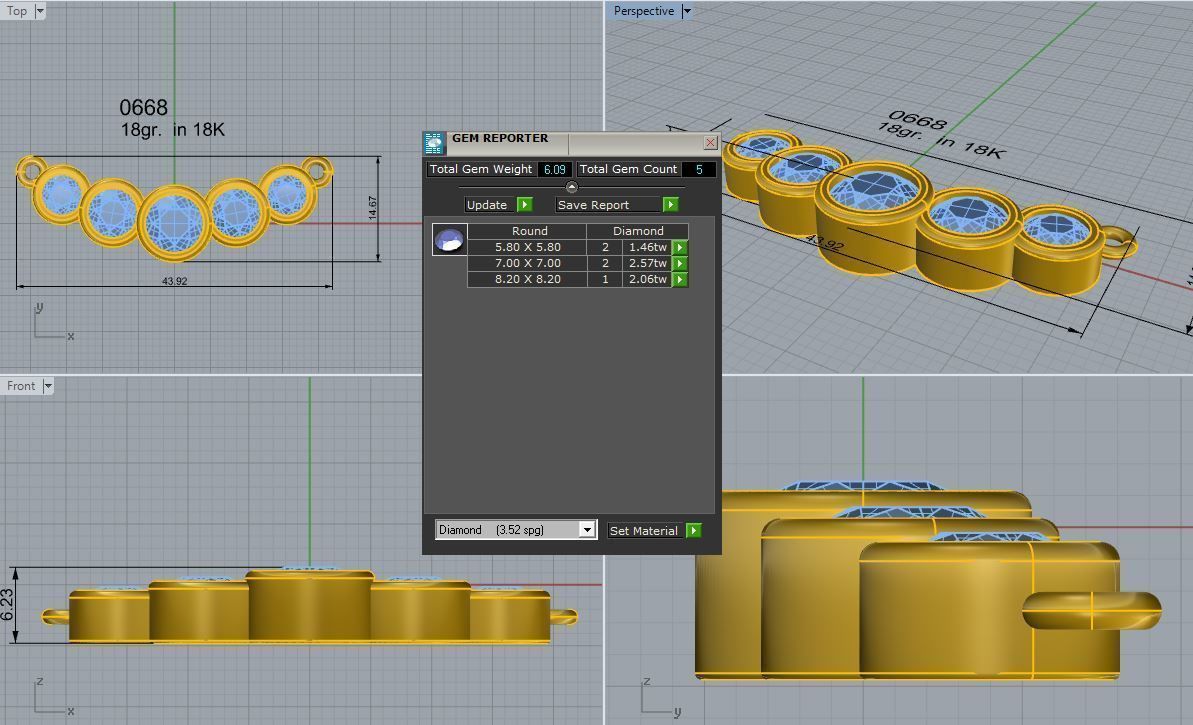The height and width of the screenshot is (725, 1193).
Task: Open the Front viewport dropdown arrow
Action: [x=48, y=386]
